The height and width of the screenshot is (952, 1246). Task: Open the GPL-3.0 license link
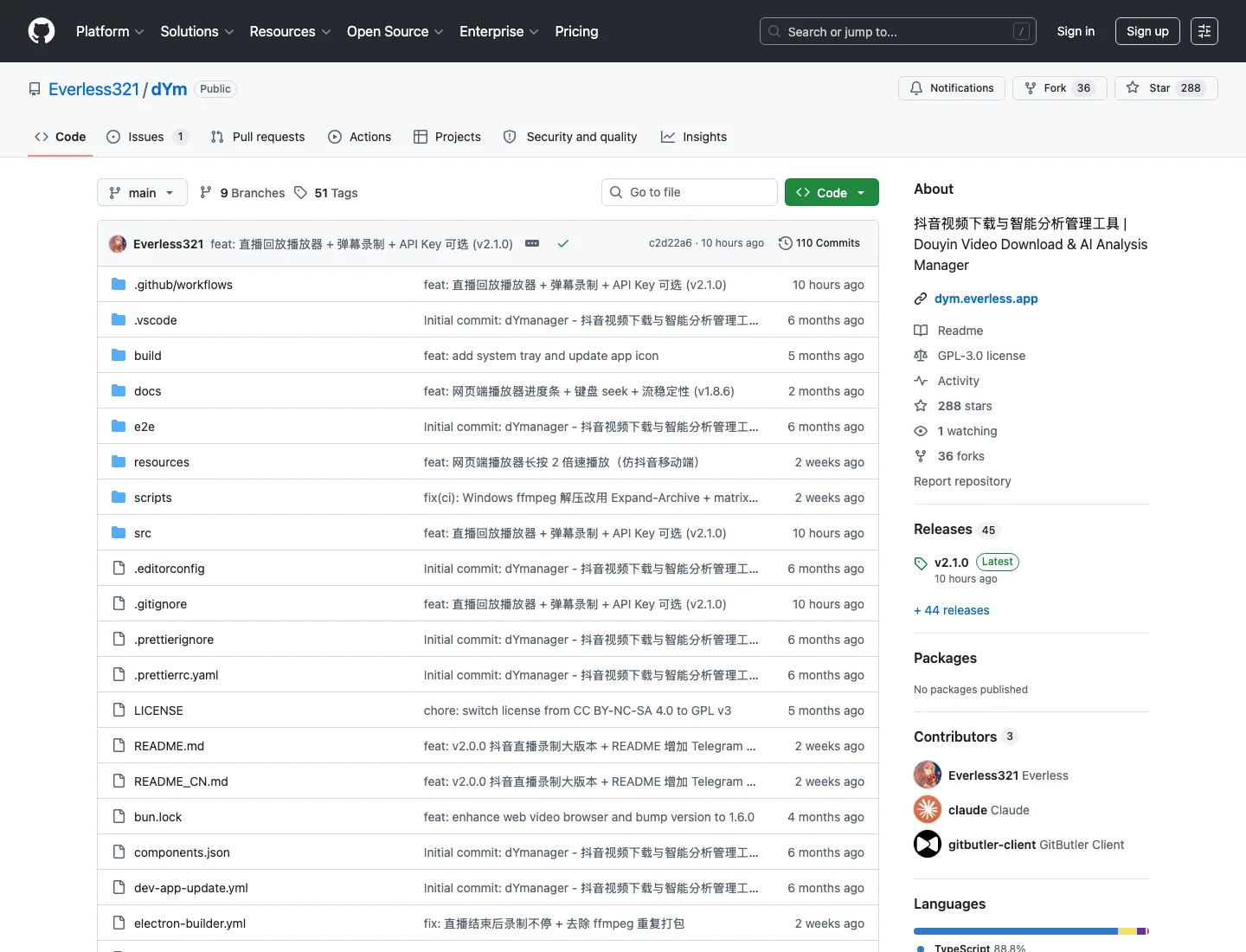[981, 356]
